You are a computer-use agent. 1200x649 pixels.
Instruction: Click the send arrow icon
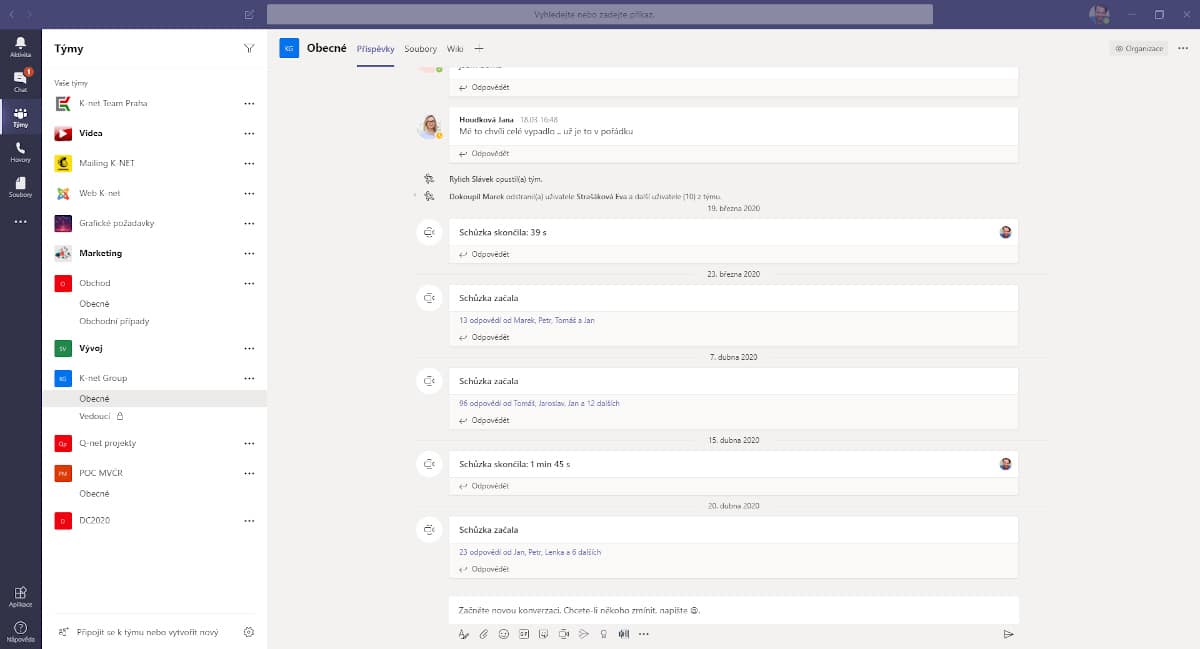1008,633
